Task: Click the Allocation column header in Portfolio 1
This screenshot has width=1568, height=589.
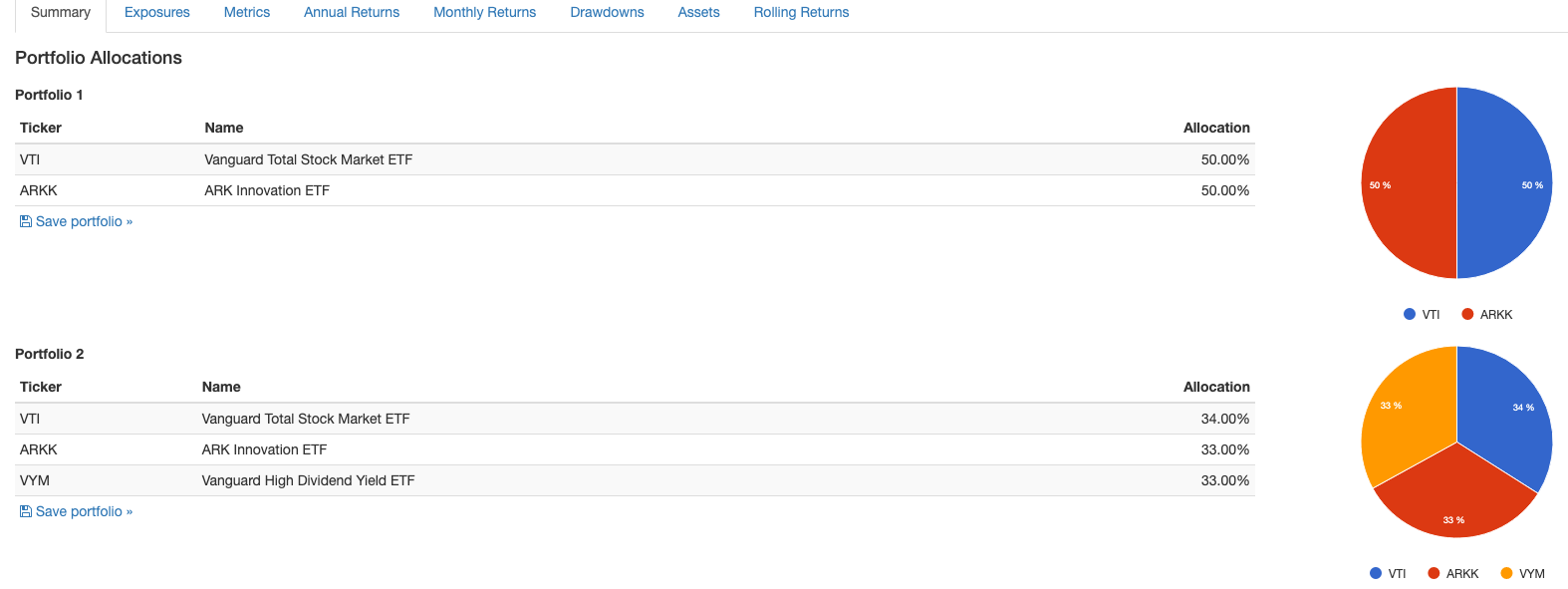Action: (1216, 128)
